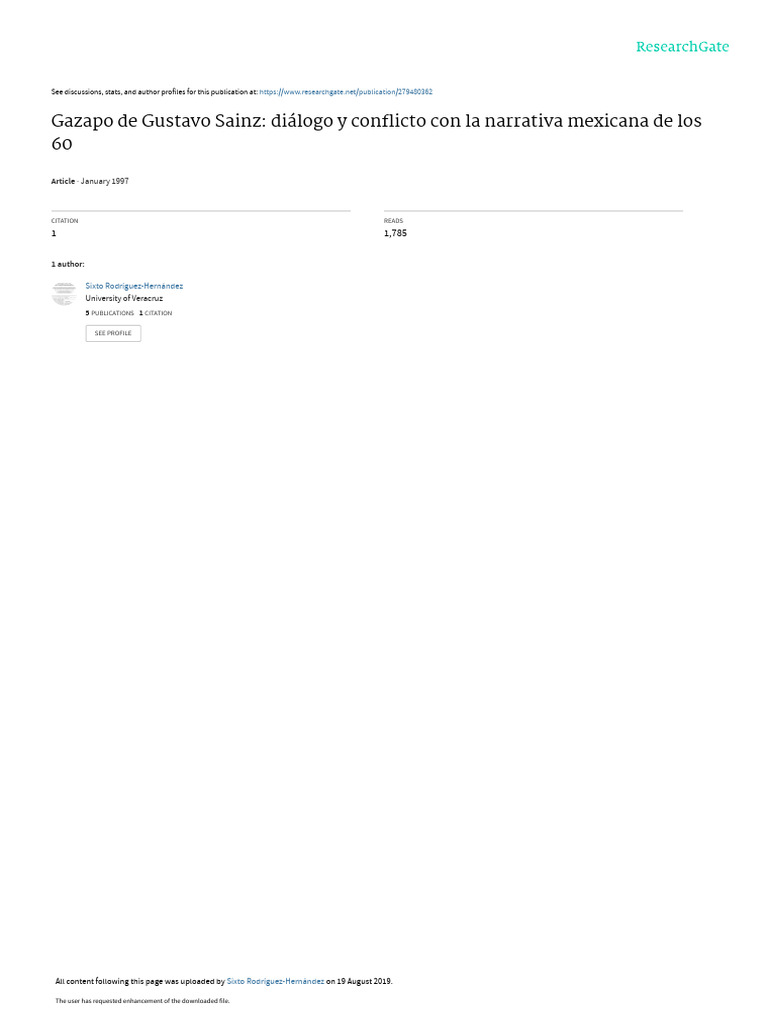Click the 1 CITATION stat under author

[155, 313]
